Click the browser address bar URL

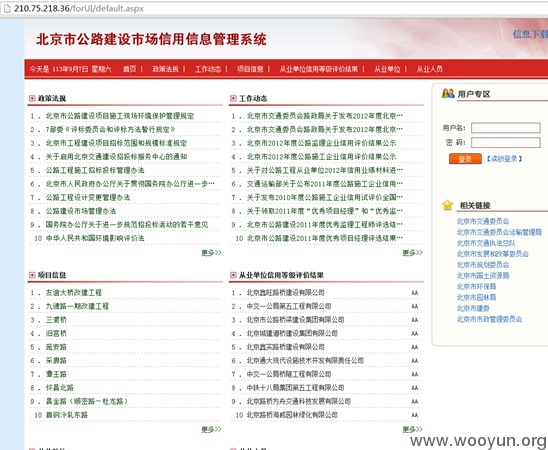[79, 8]
